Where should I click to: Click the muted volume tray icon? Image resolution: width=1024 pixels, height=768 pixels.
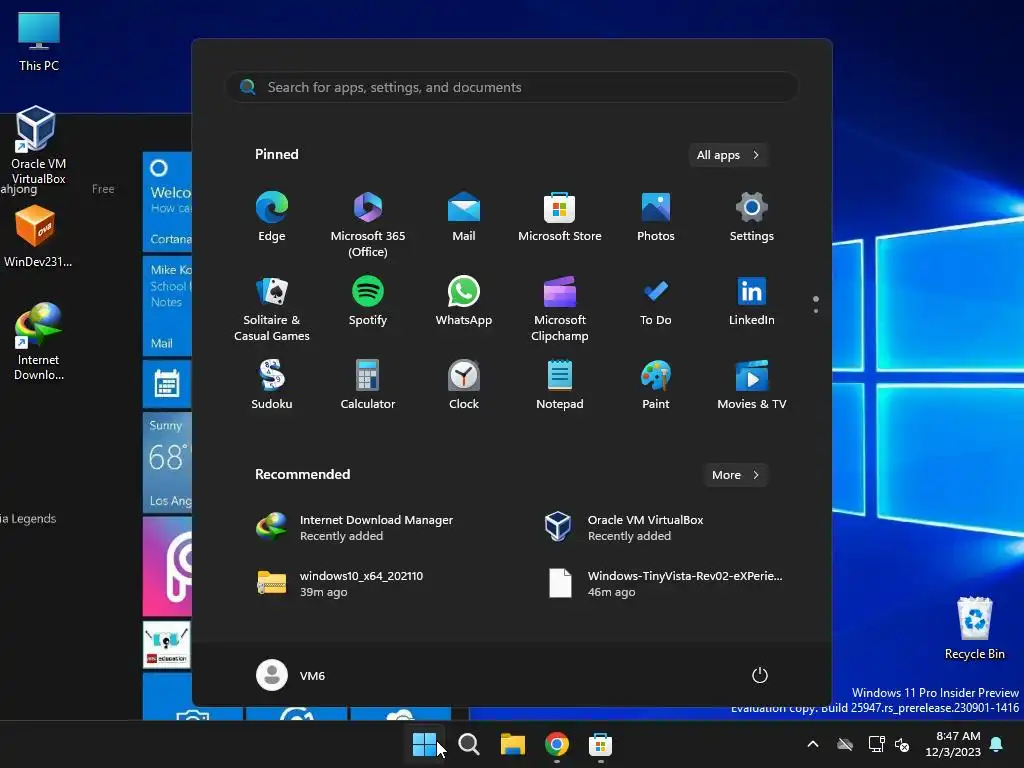tap(903, 744)
